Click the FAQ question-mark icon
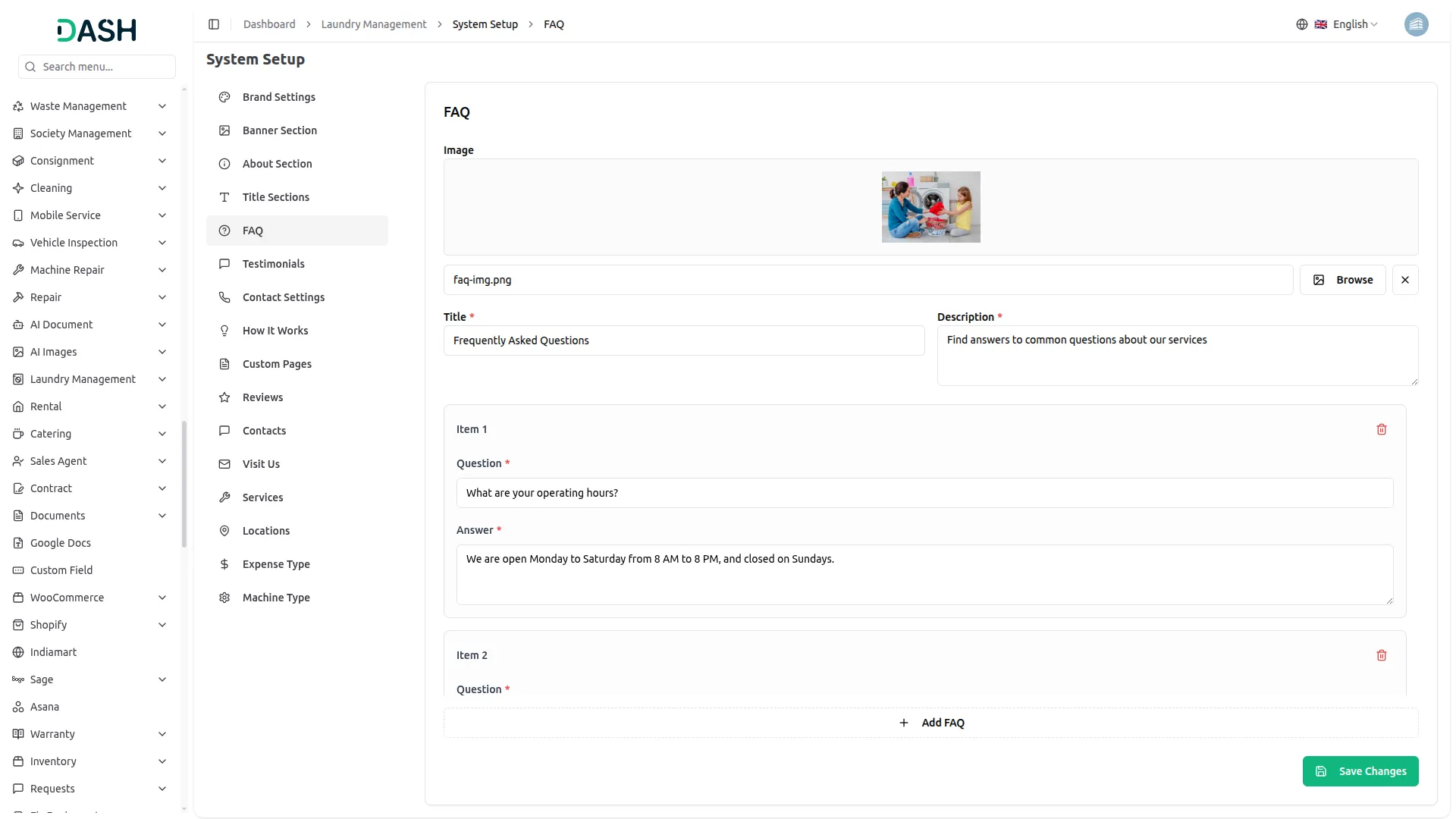Screen dimensions: 1456x819 [x=224, y=231]
